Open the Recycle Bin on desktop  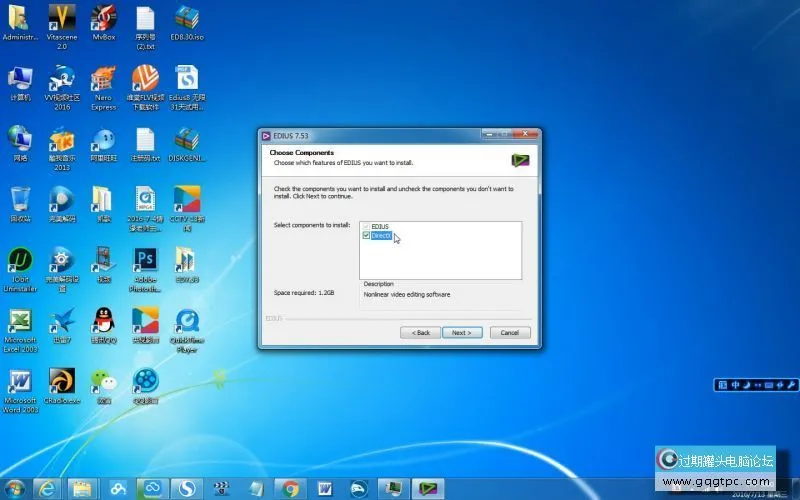coord(20,200)
